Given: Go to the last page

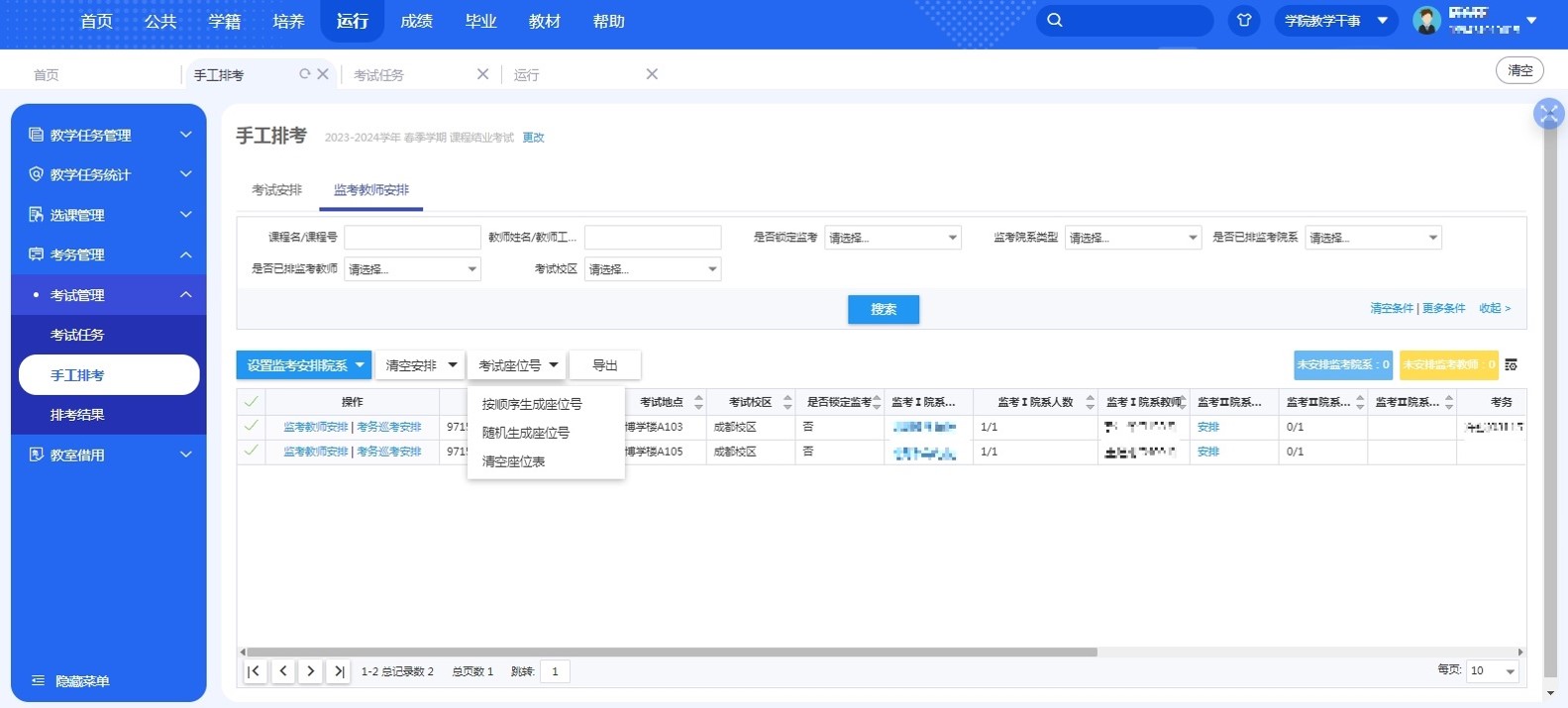Looking at the screenshot, I should click(339, 671).
